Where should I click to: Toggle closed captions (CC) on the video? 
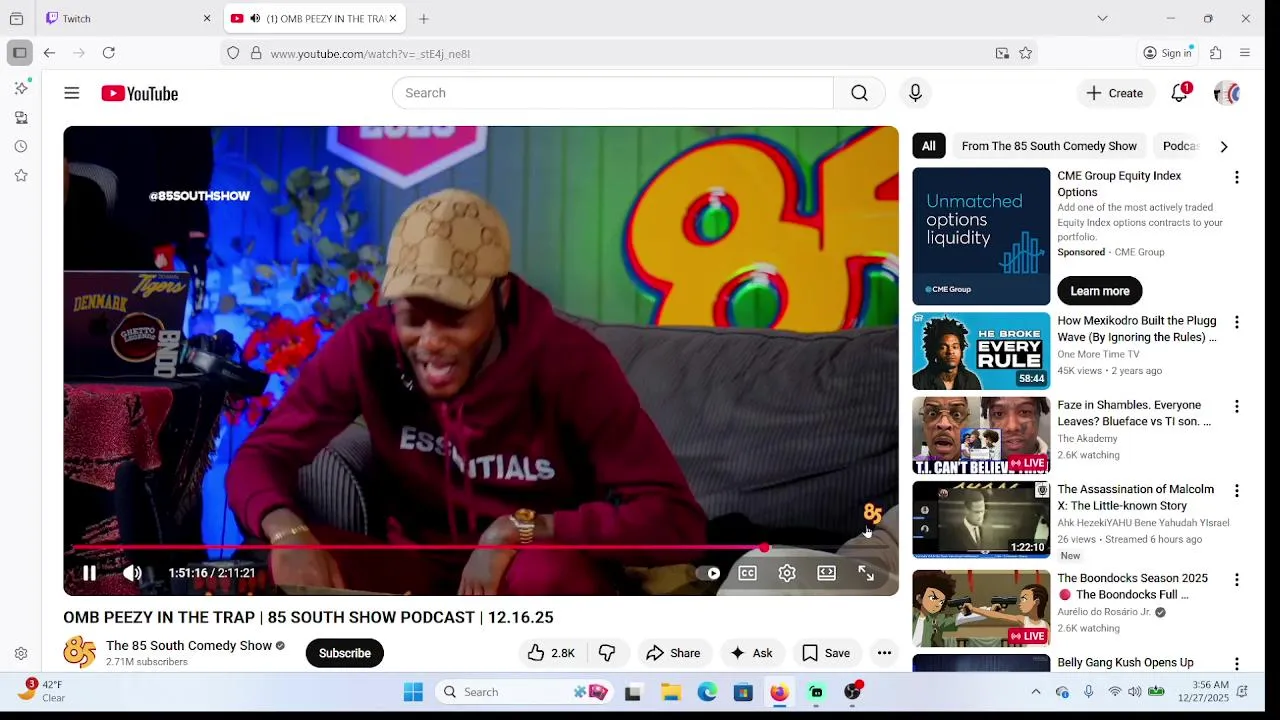(747, 573)
